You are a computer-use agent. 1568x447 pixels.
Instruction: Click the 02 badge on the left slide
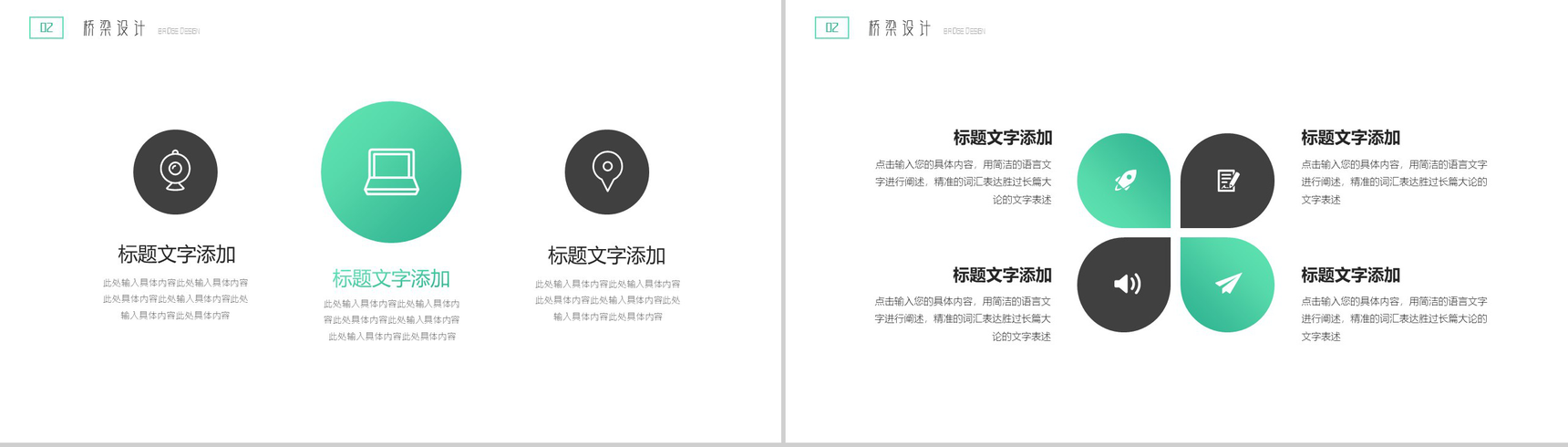[x=46, y=28]
